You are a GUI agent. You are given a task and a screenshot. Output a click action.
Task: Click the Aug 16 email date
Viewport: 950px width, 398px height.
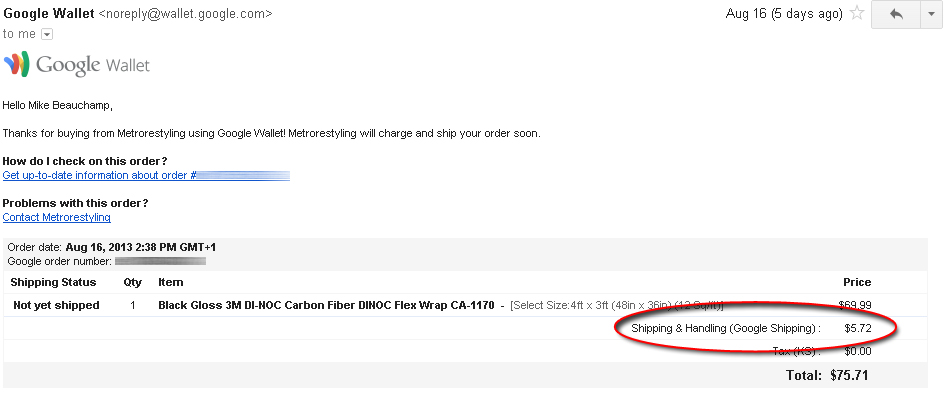click(x=784, y=14)
